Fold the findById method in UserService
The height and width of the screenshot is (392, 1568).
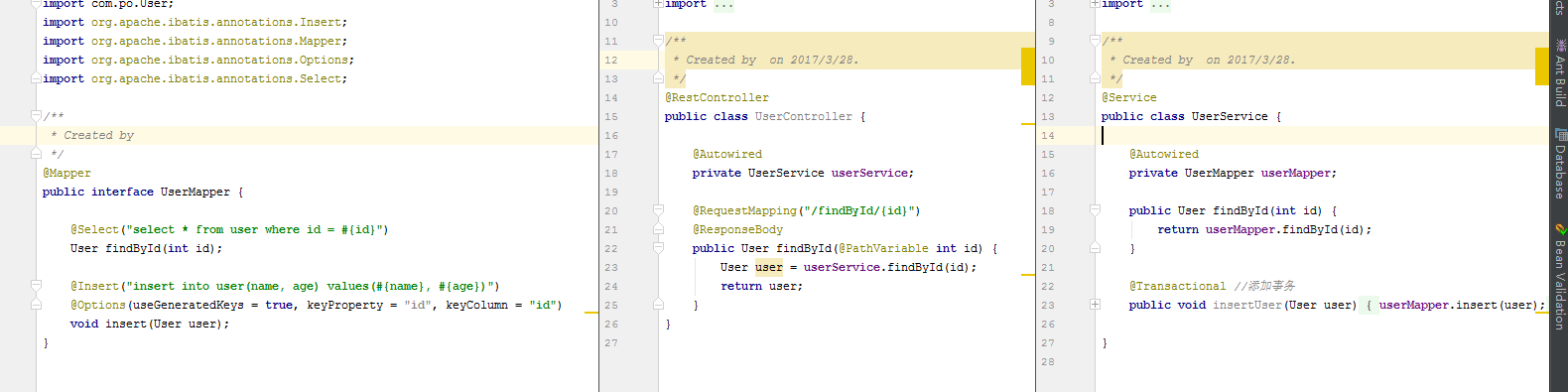pyautogui.click(x=1095, y=210)
